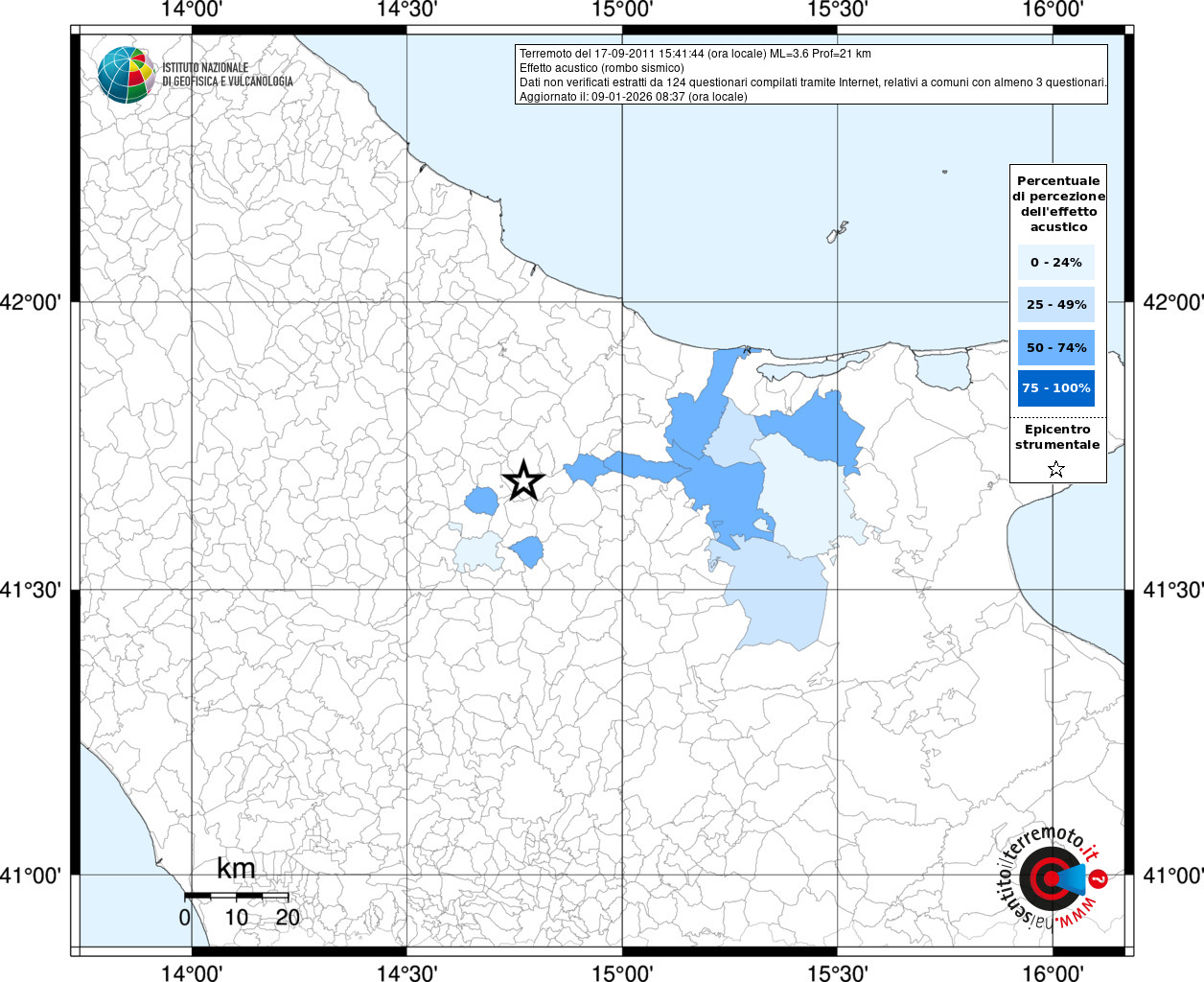Viewport: 1204px width, 982px height.
Task: Click the 'Percentuale di percezione' legend title
Action: [1058, 203]
